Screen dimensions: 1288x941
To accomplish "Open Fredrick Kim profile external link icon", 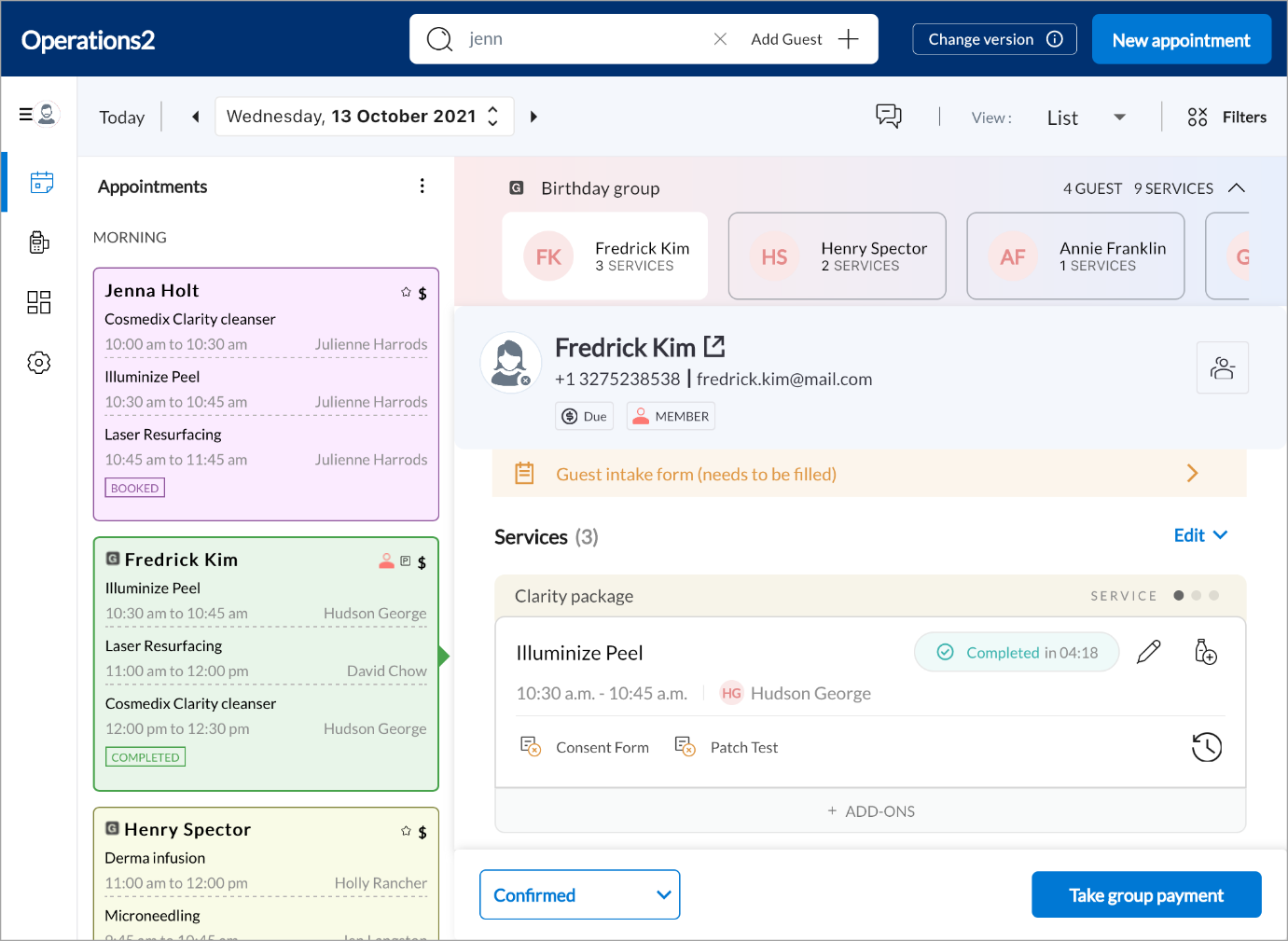I will click(714, 347).
